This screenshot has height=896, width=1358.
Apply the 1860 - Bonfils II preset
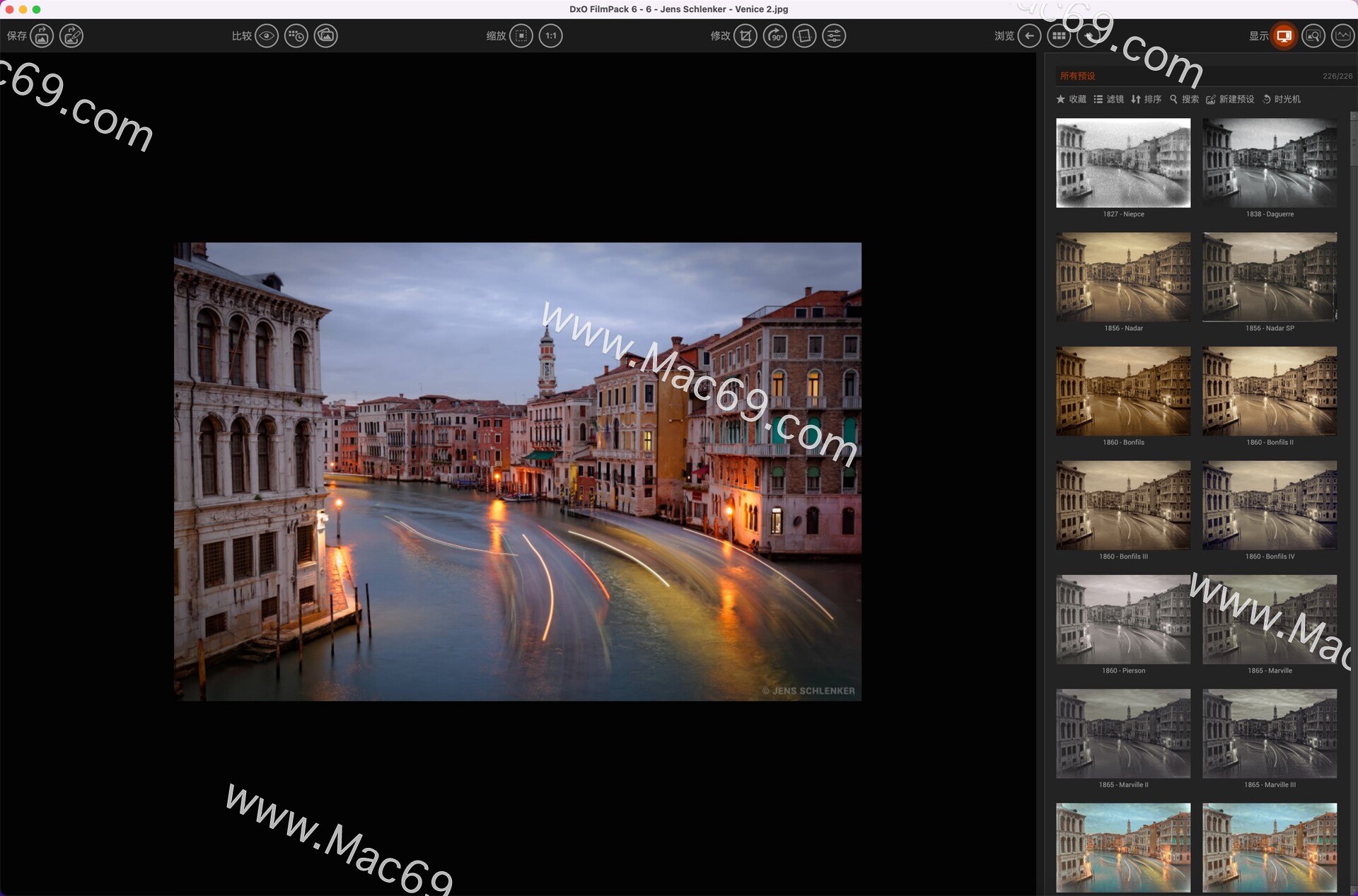[1270, 391]
